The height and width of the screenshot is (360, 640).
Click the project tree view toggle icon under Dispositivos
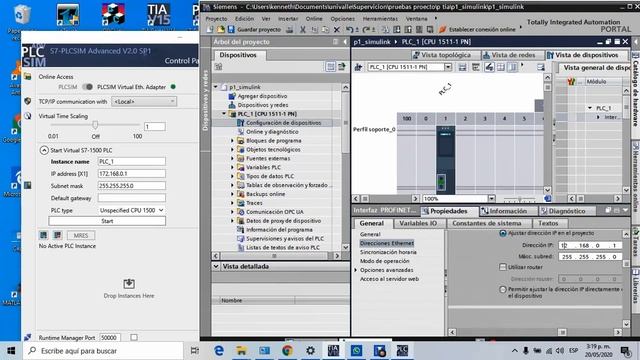[x=330, y=66]
